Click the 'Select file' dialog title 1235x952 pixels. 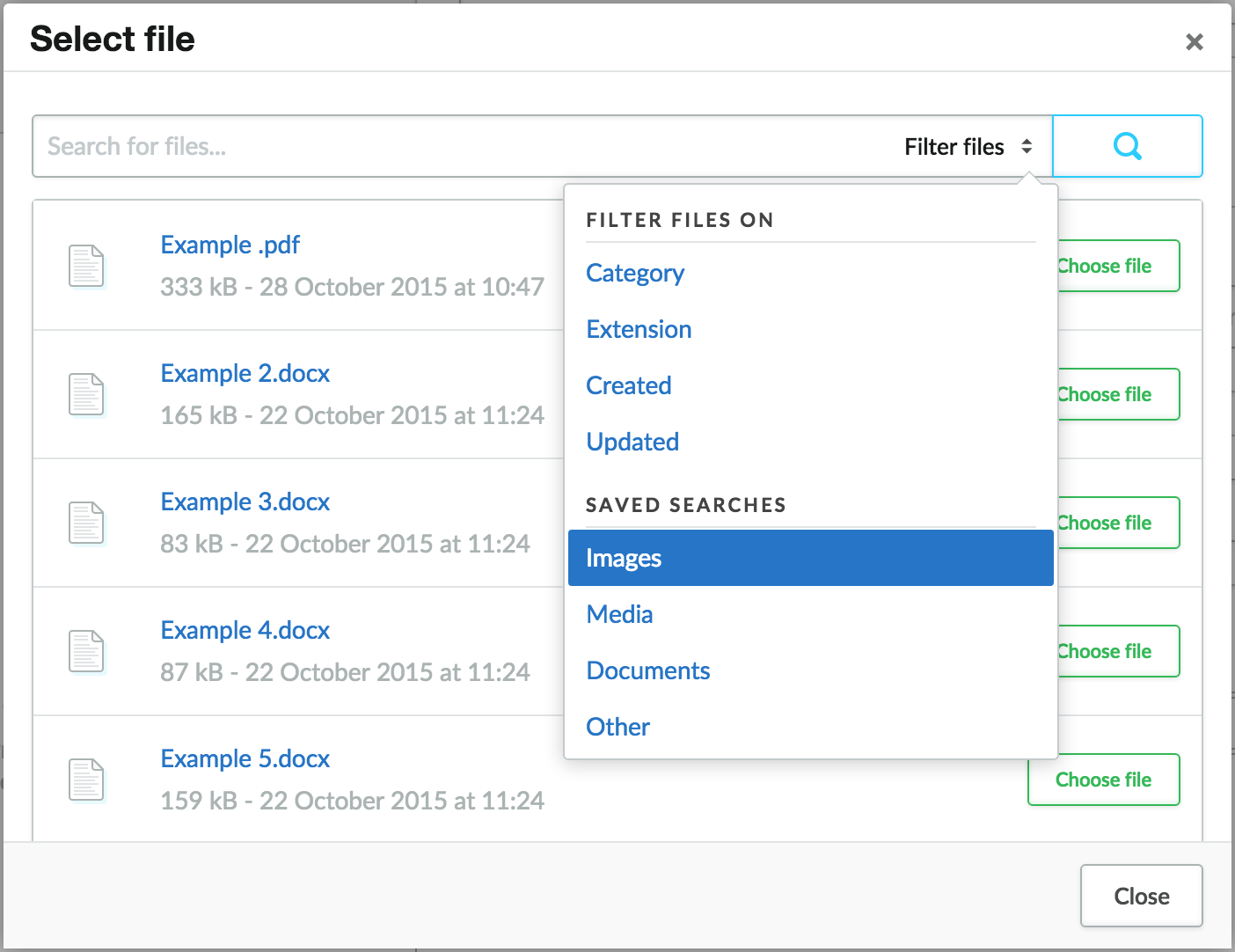[x=113, y=39]
